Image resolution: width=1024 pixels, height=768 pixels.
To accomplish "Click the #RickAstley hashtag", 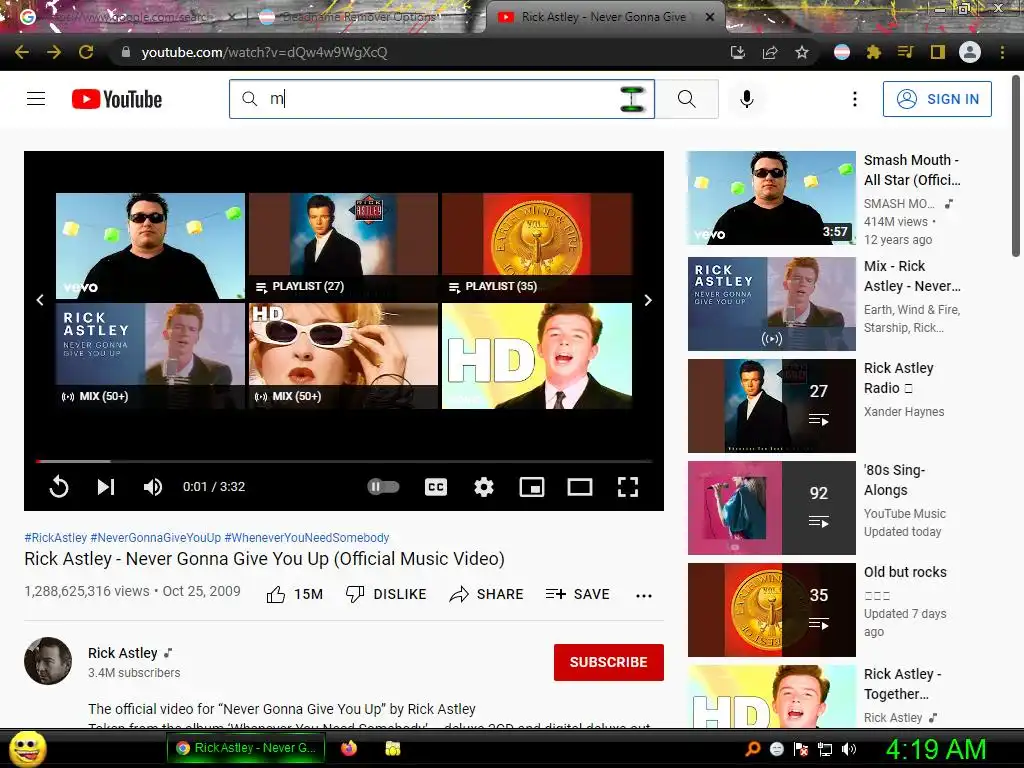I will tap(56, 537).
